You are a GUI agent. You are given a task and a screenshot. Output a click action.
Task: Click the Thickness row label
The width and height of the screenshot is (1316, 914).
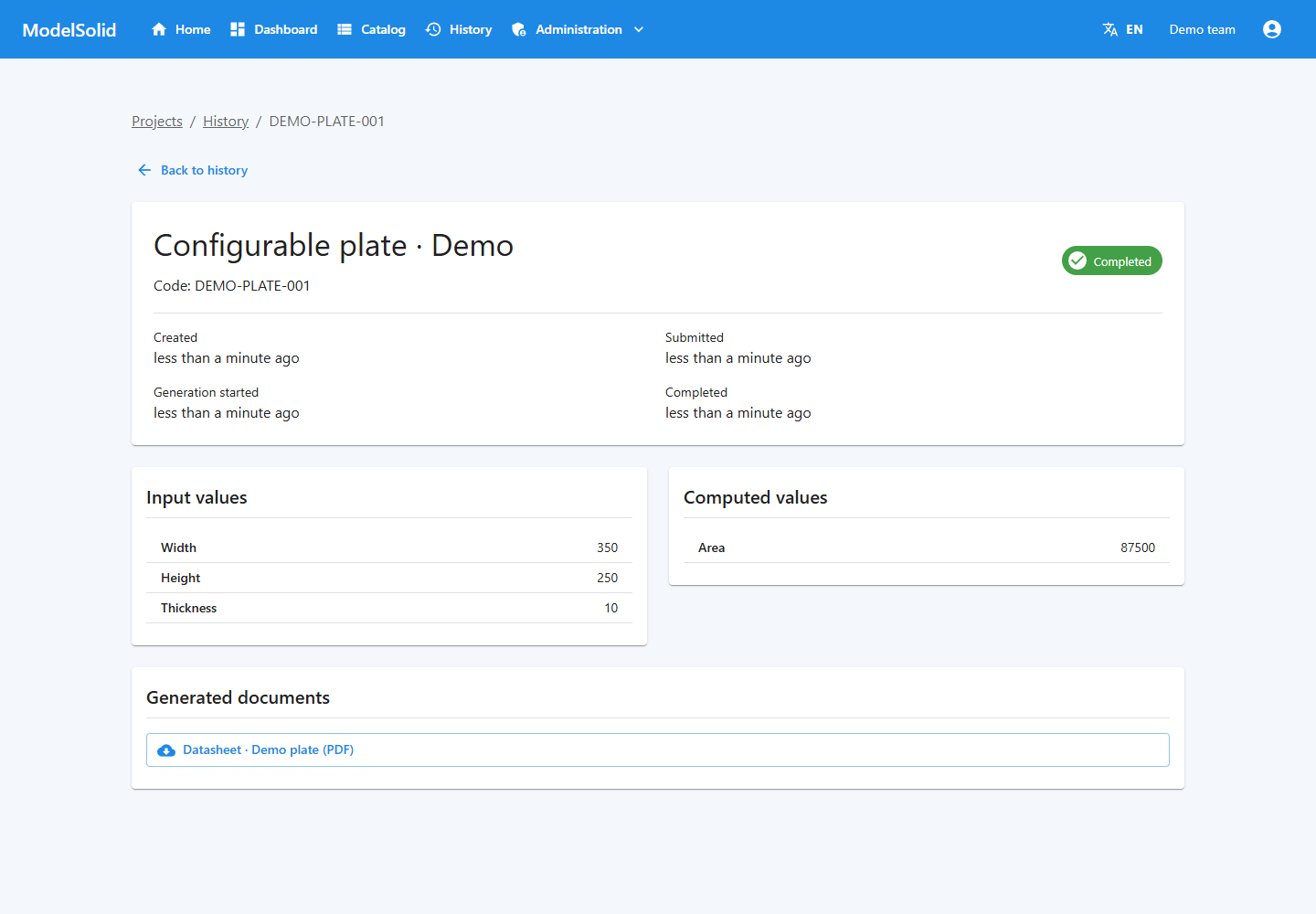pyautogui.click(x=189, y=608)
